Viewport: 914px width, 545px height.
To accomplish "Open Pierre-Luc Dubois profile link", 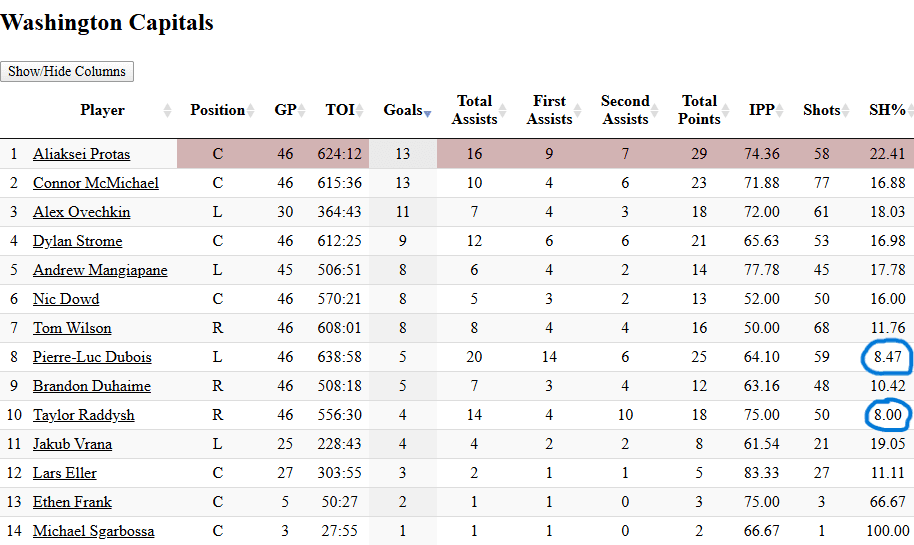I will click(92, 357).
